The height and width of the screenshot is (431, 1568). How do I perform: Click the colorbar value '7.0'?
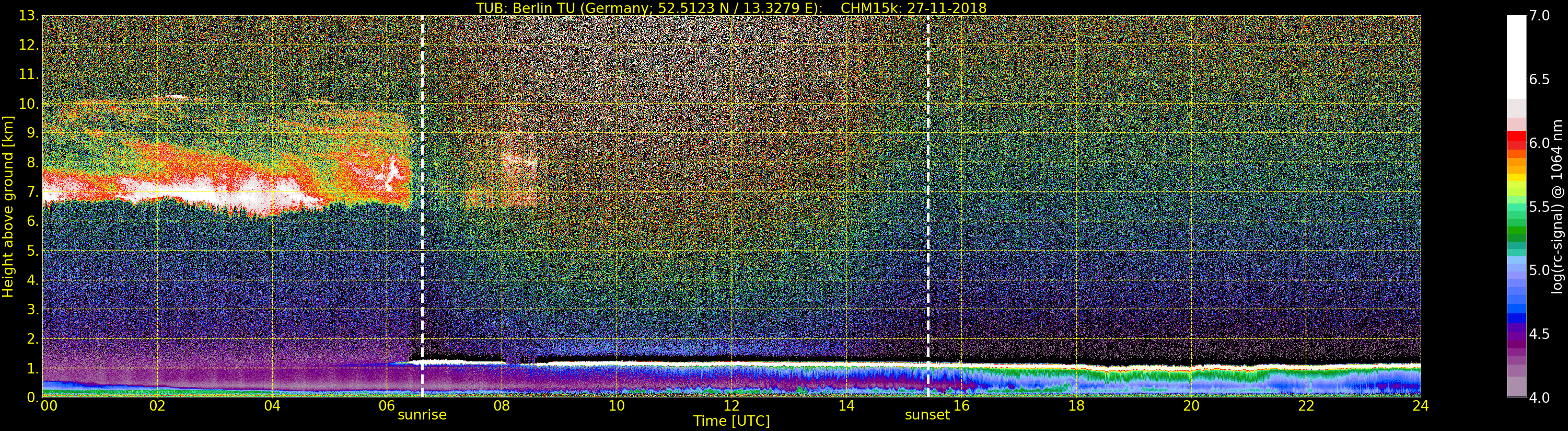(1539, 16)
